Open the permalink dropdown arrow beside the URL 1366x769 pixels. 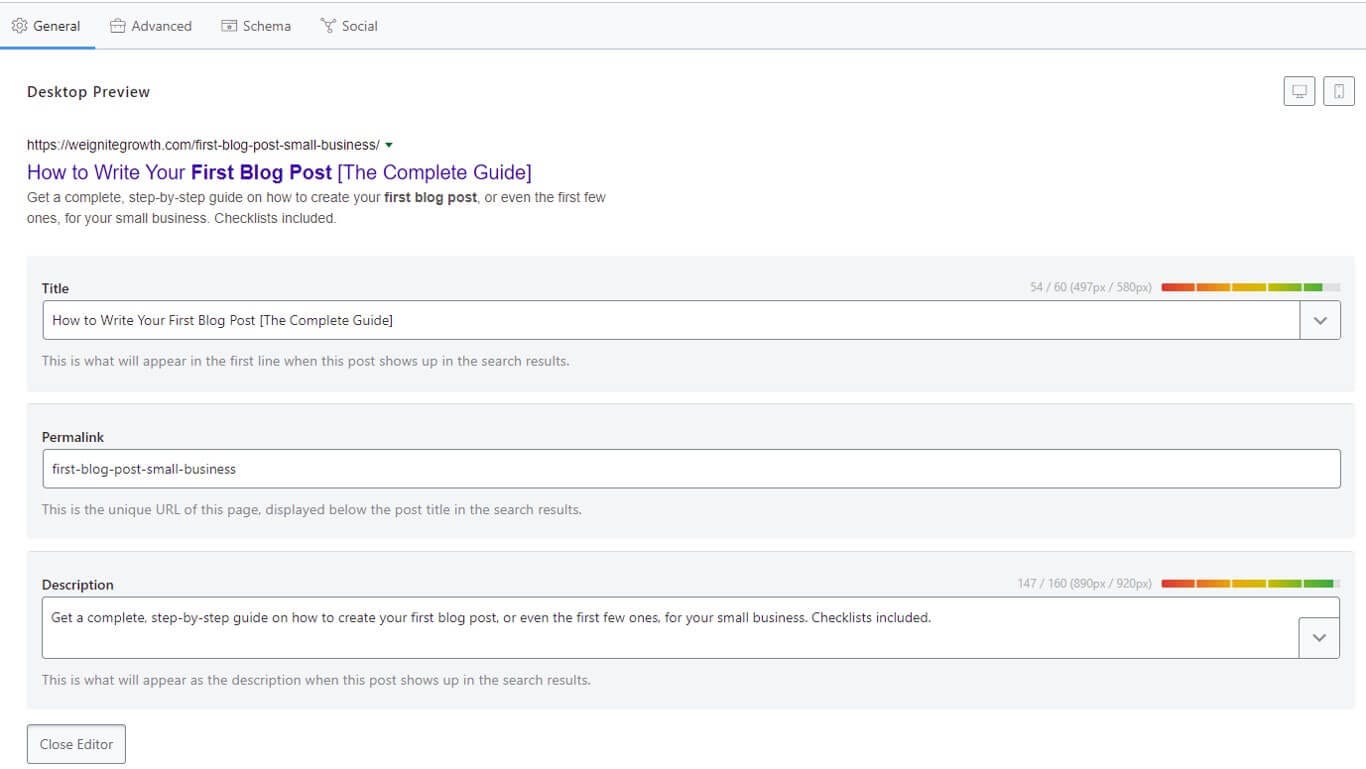click(390, 144)
